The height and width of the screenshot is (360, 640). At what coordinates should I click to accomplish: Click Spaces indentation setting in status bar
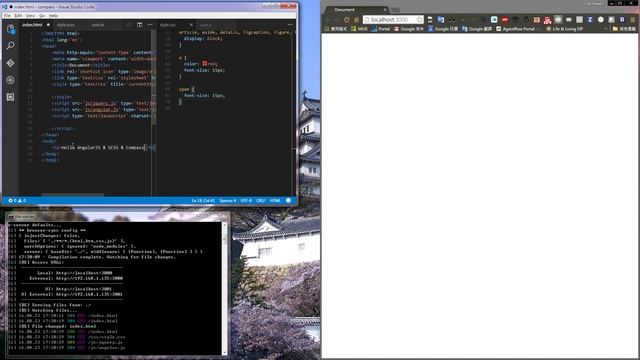click(228, 200)
